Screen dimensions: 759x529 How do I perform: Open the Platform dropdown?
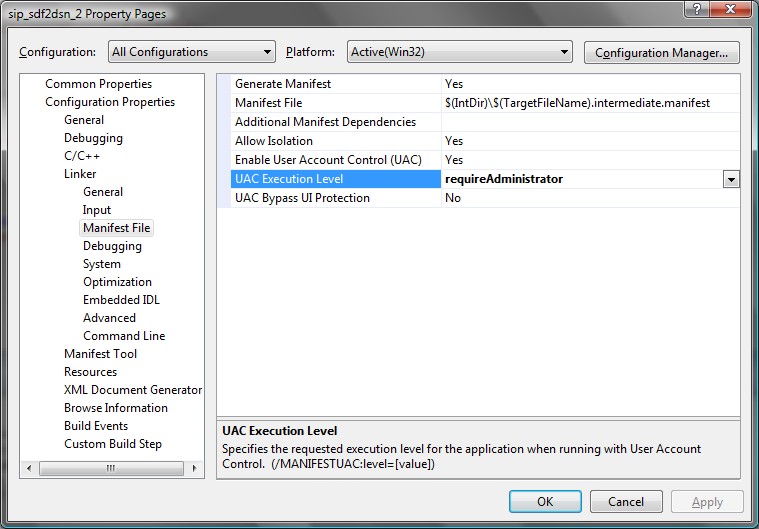click(x=459, y=52)
